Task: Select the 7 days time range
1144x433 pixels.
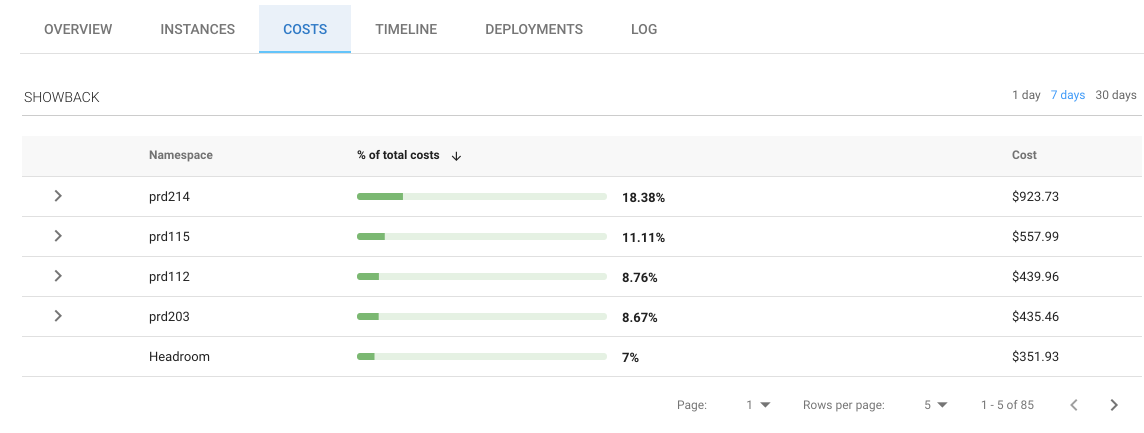Action: pos(1067,95)
